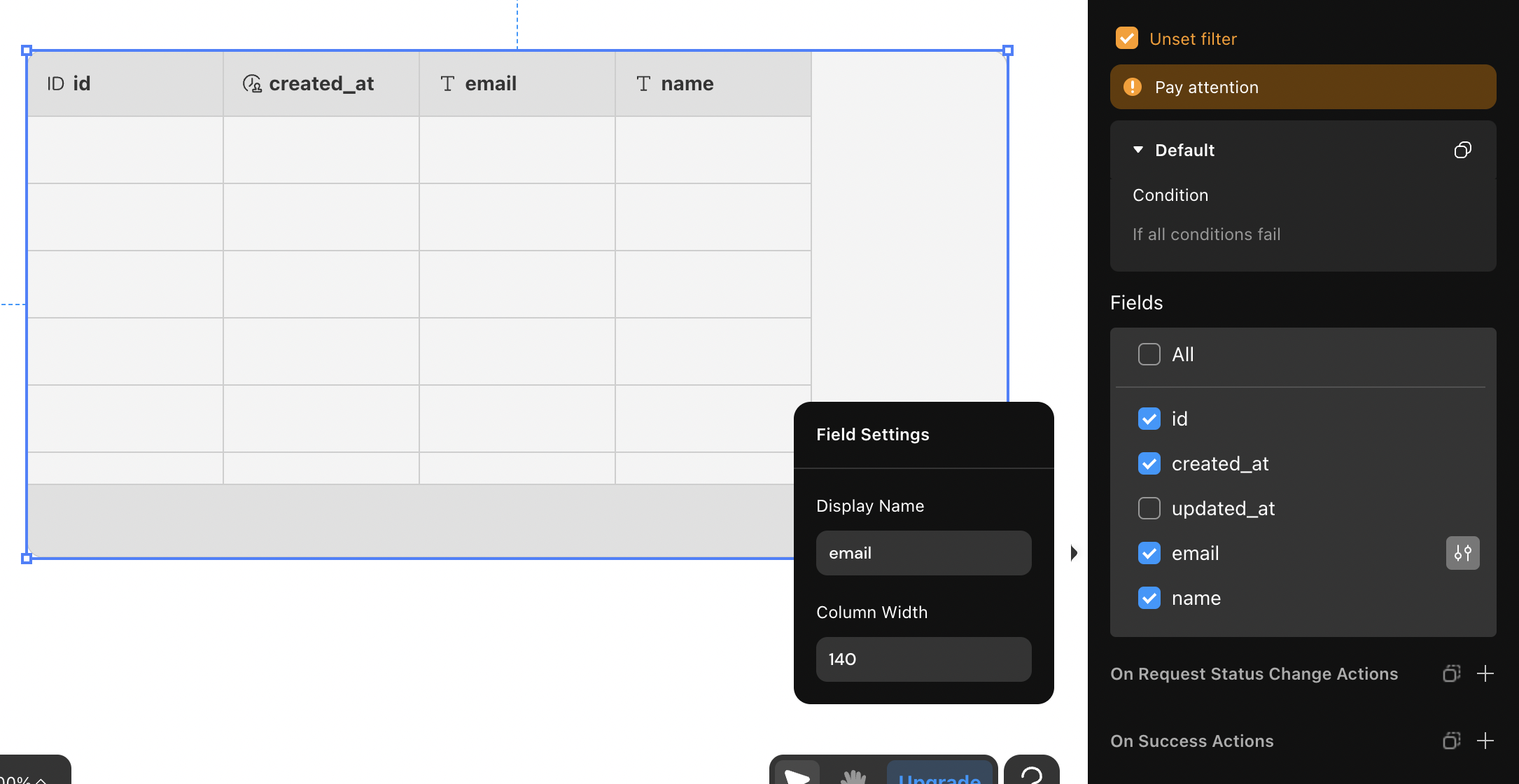Uncheck the id field checkbox

[x=1149, y=419]
